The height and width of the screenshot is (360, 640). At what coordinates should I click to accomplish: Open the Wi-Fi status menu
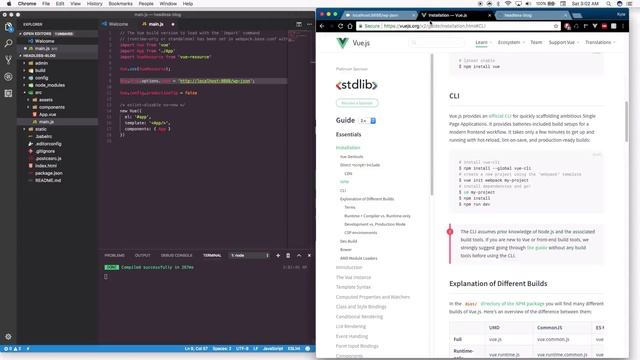click(x=508, y=4)
